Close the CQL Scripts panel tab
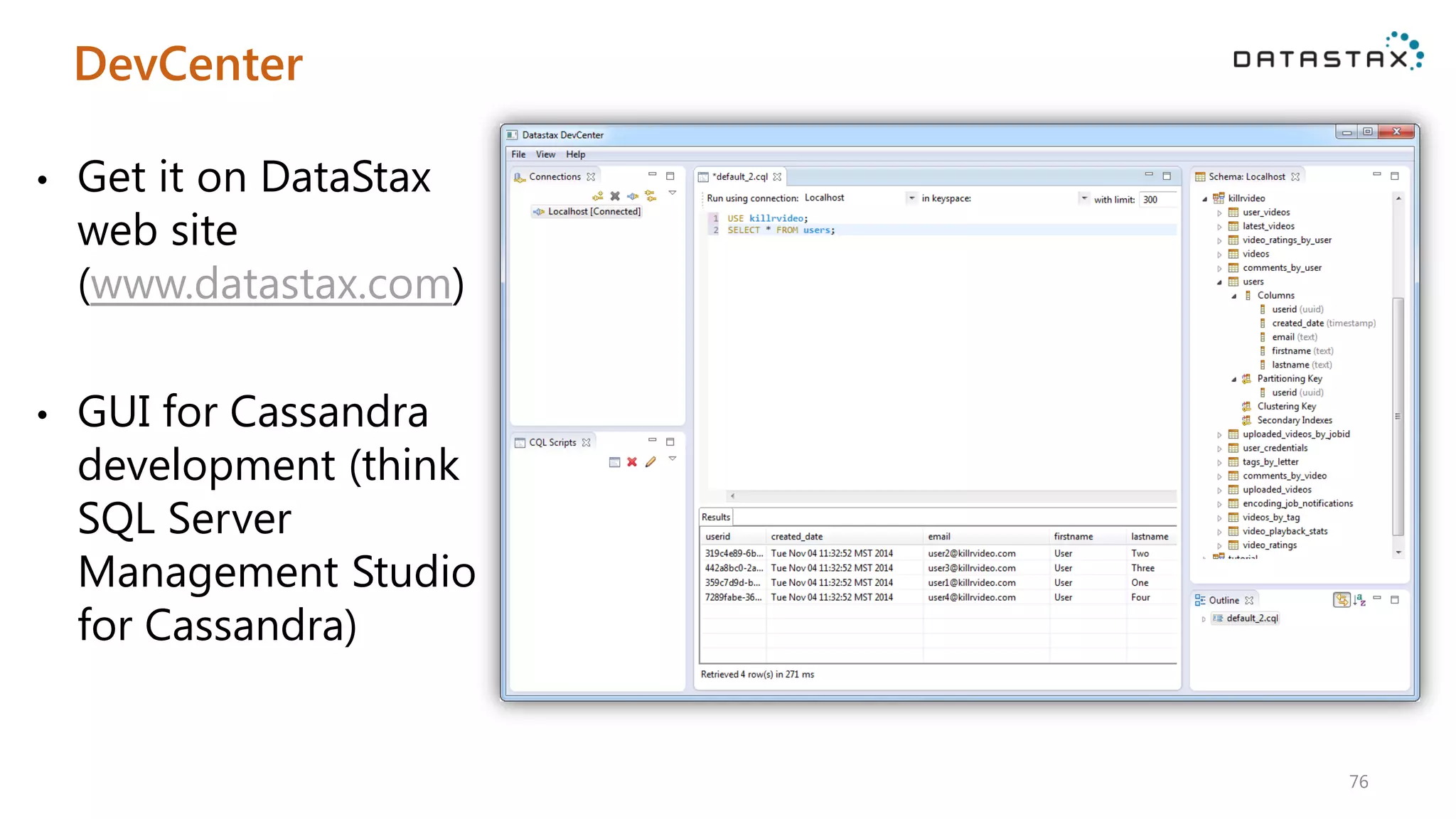1456x819 pixels. coord(586,442)
